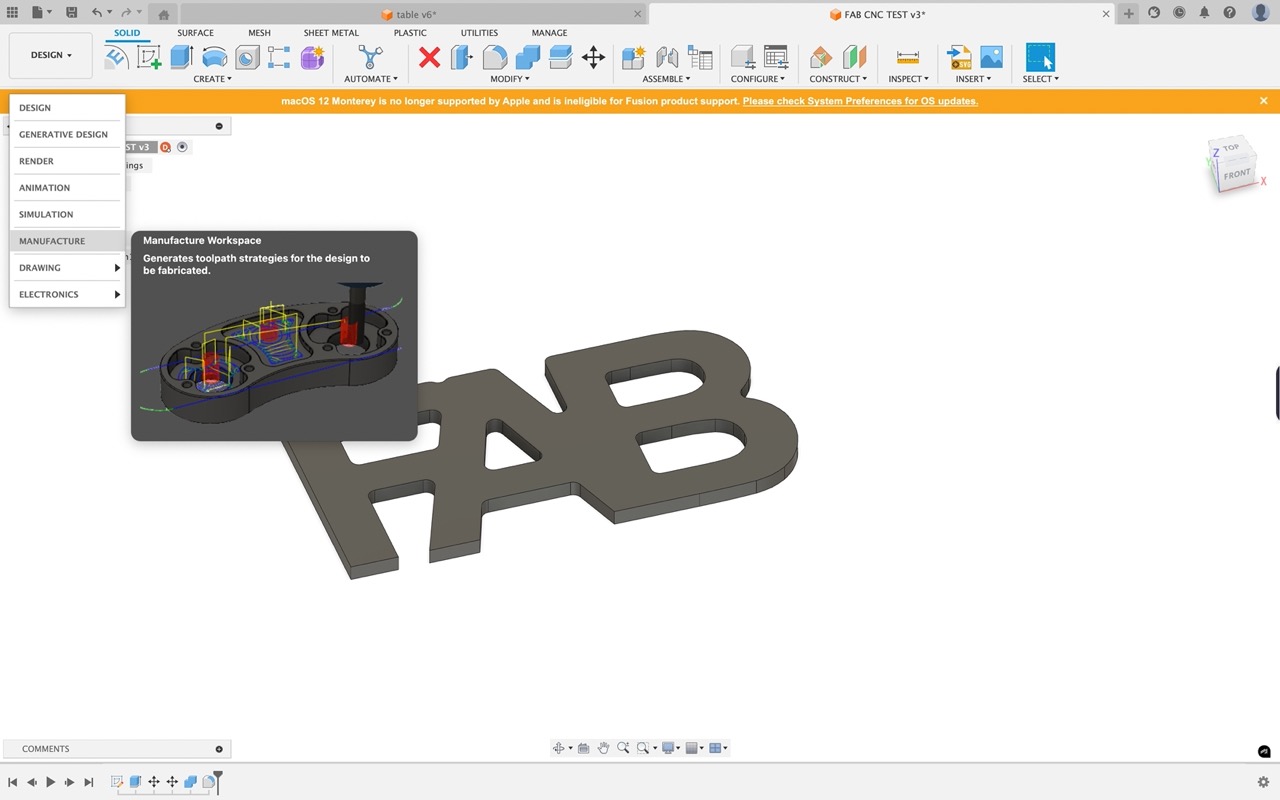This screenshot has width=1280, height=800.
Task: Expand the AUTOMATE dropdown
Action: coord(371,79)
